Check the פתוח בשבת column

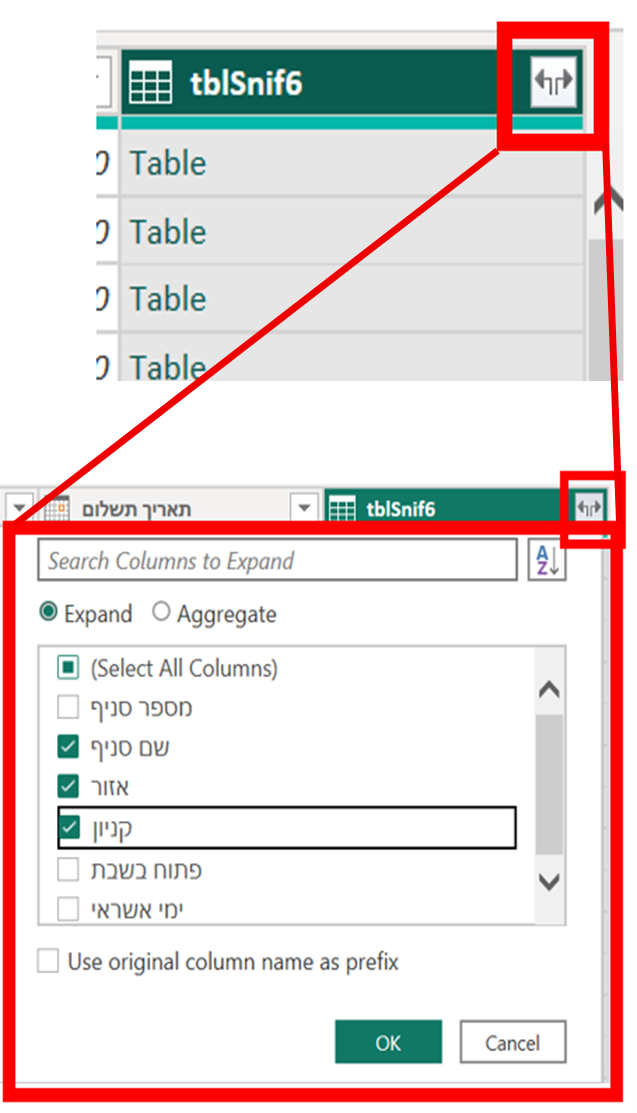click(68, 869)
